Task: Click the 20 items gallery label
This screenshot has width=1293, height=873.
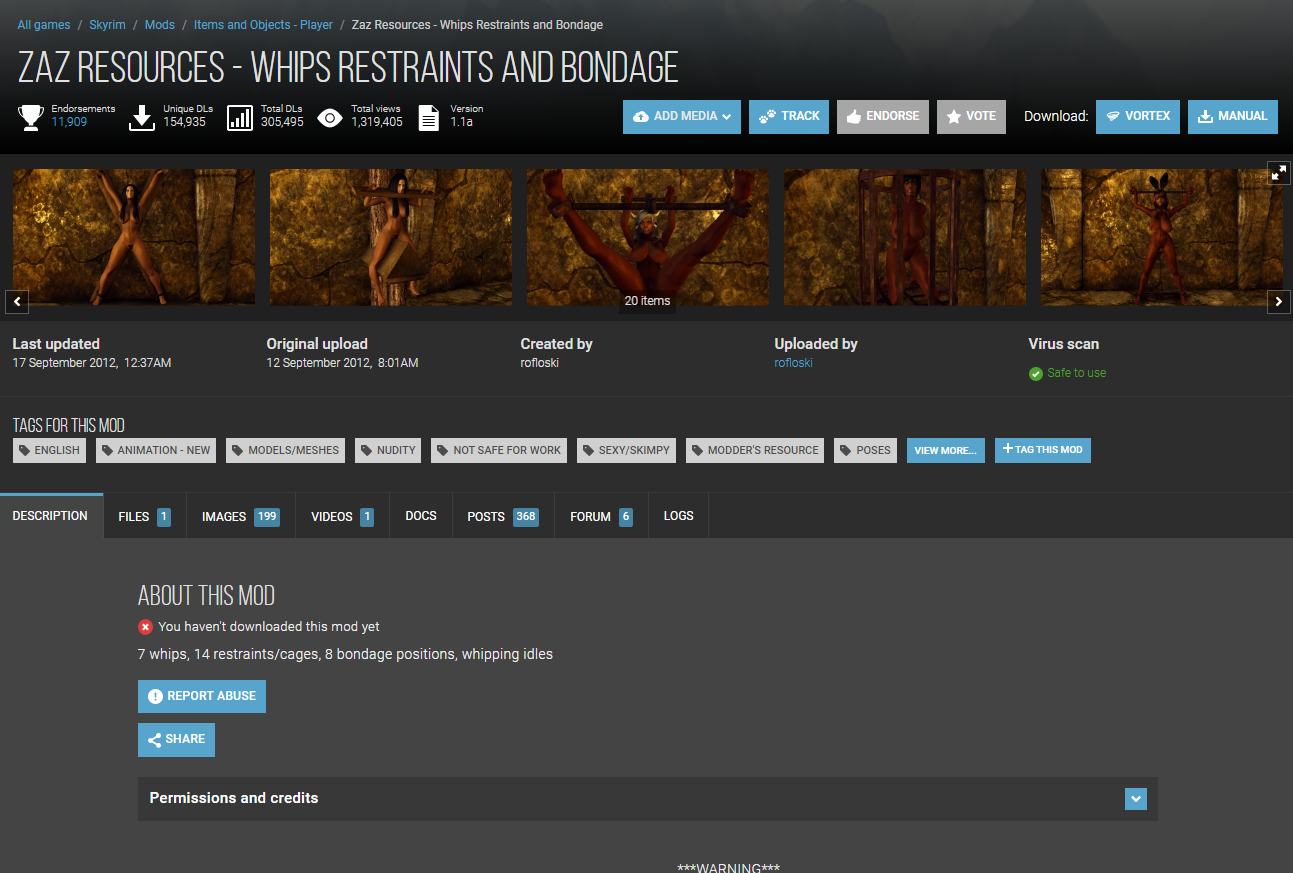Action: coord(647,301)
